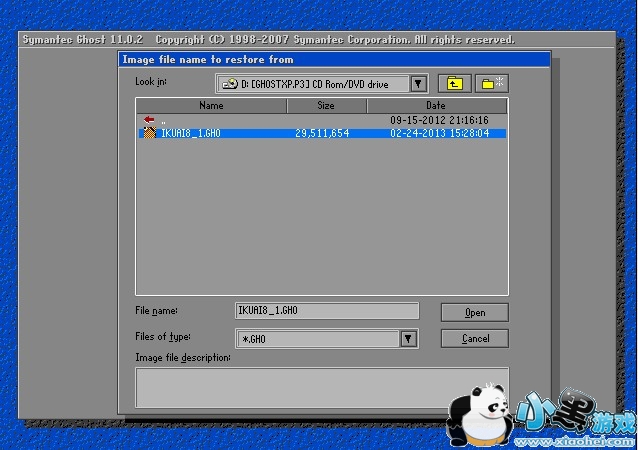Select the IKUAI8_1.GHO file name
Screen dimensions: 638x450
tap(191, 133)
